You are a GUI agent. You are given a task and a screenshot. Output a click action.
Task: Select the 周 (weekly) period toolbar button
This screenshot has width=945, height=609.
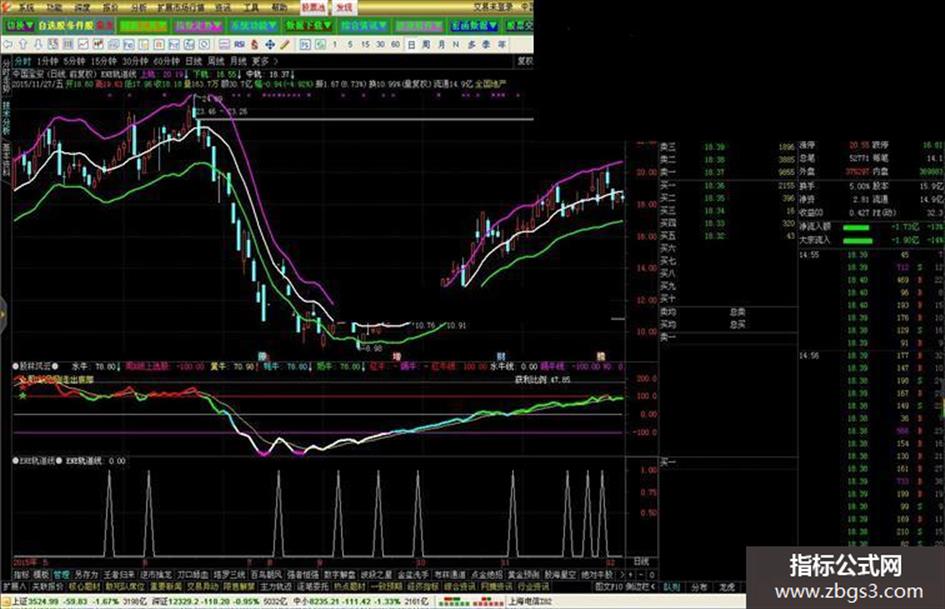pos(426,45)
